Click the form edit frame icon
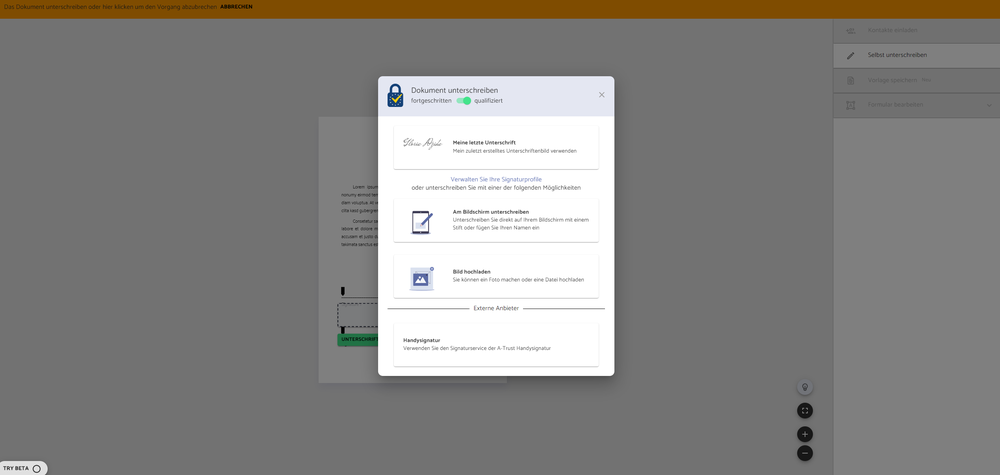Screen dimensions: 1000x475 850,105
